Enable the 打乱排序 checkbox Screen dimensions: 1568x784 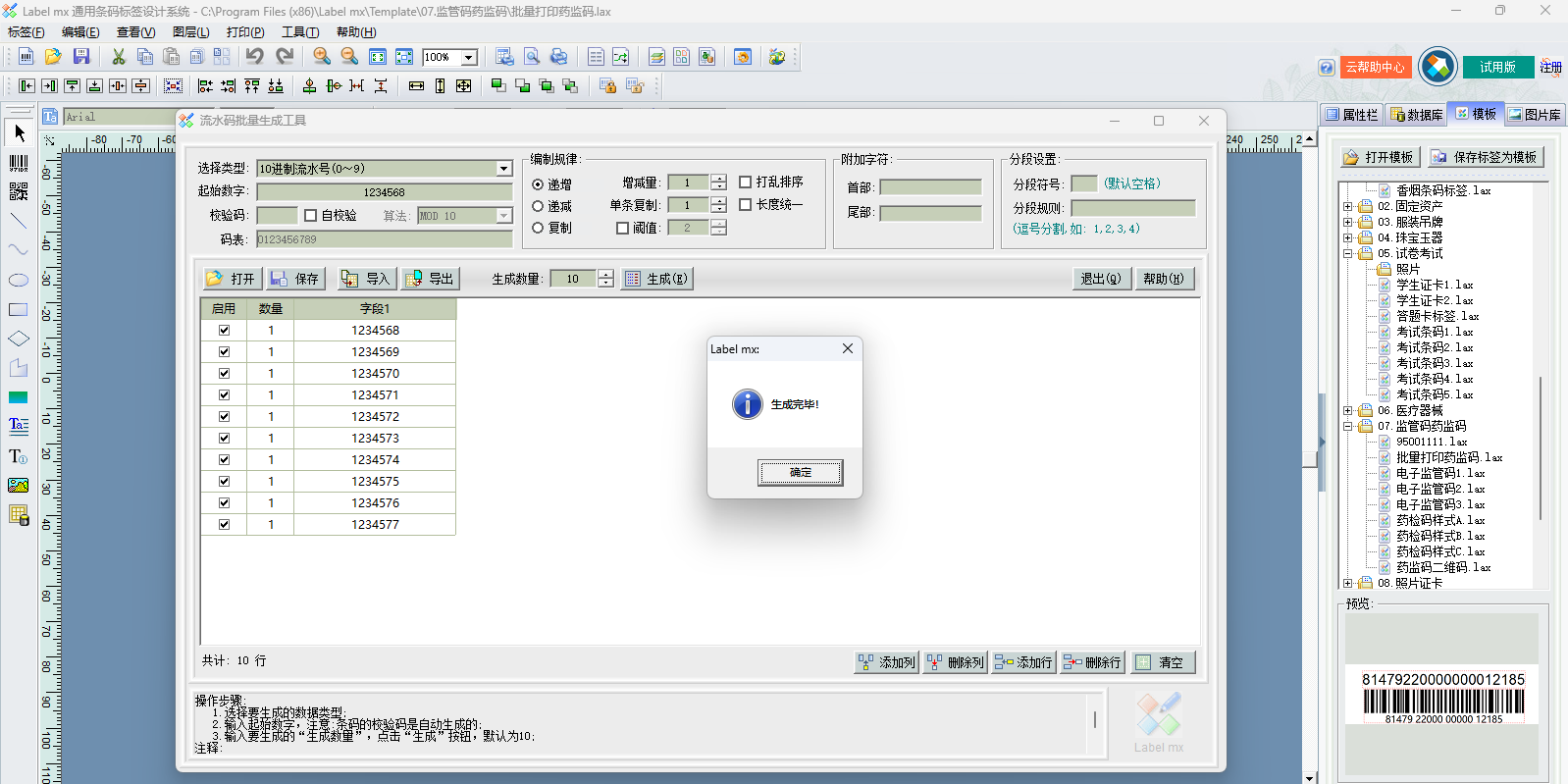point(746,183)
